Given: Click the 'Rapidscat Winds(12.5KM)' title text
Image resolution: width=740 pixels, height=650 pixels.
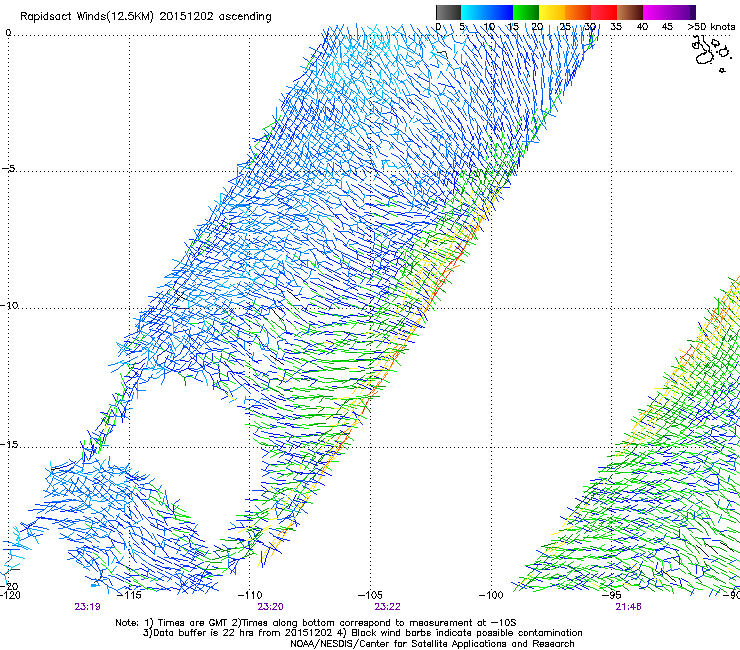Looking at the screenshot, I should coord(87,17).
